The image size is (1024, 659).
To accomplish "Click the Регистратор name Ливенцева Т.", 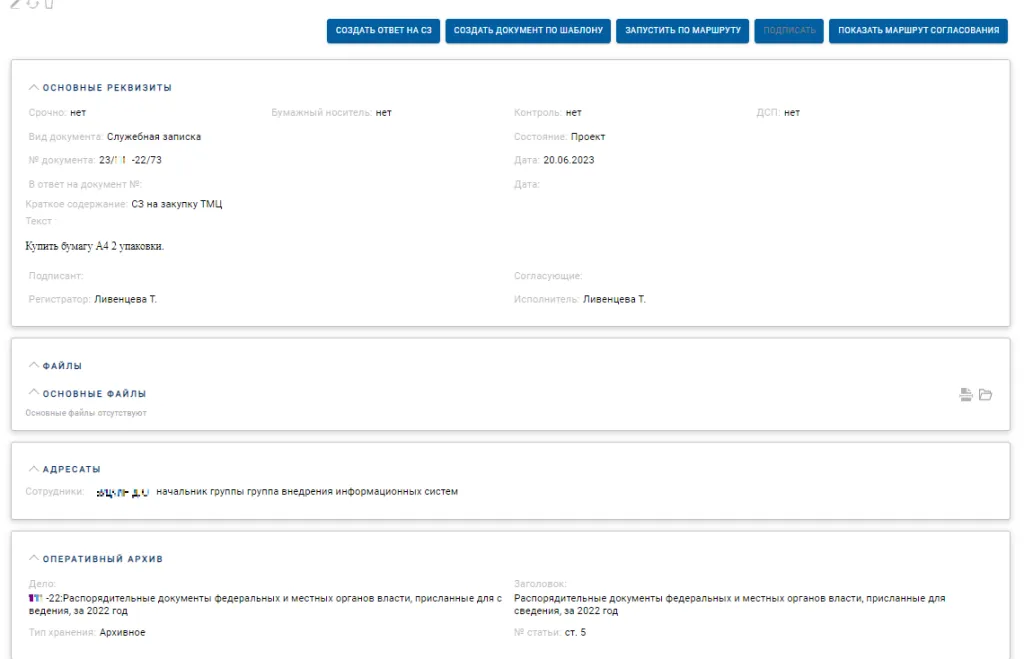I will tap(125, 299).
